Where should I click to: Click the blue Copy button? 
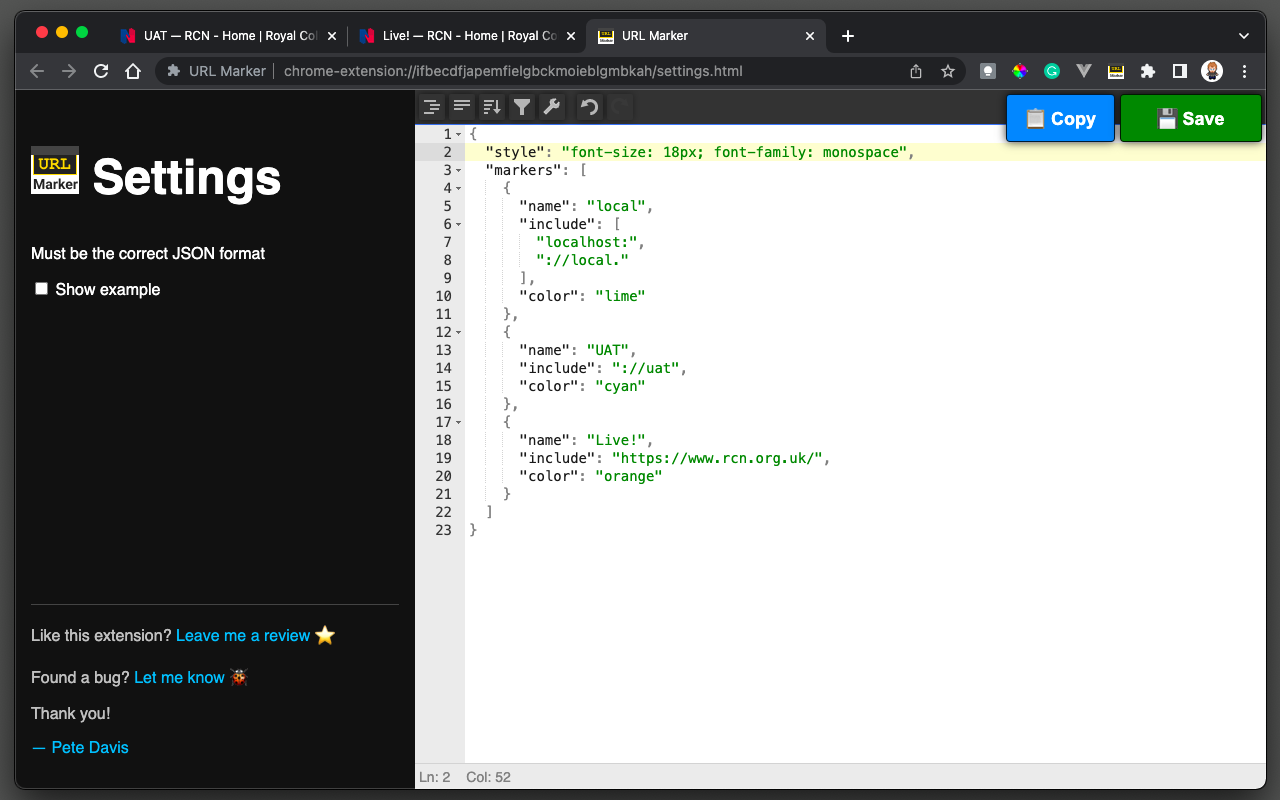[1060, 118]
